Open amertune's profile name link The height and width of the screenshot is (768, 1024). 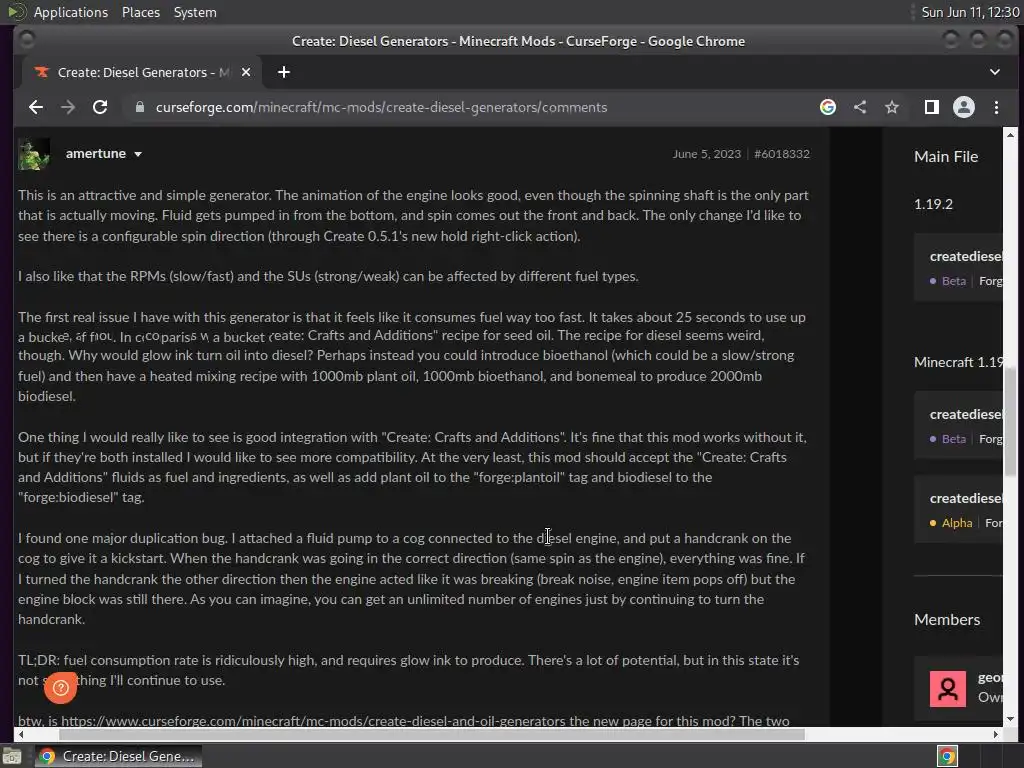[96, 153]
